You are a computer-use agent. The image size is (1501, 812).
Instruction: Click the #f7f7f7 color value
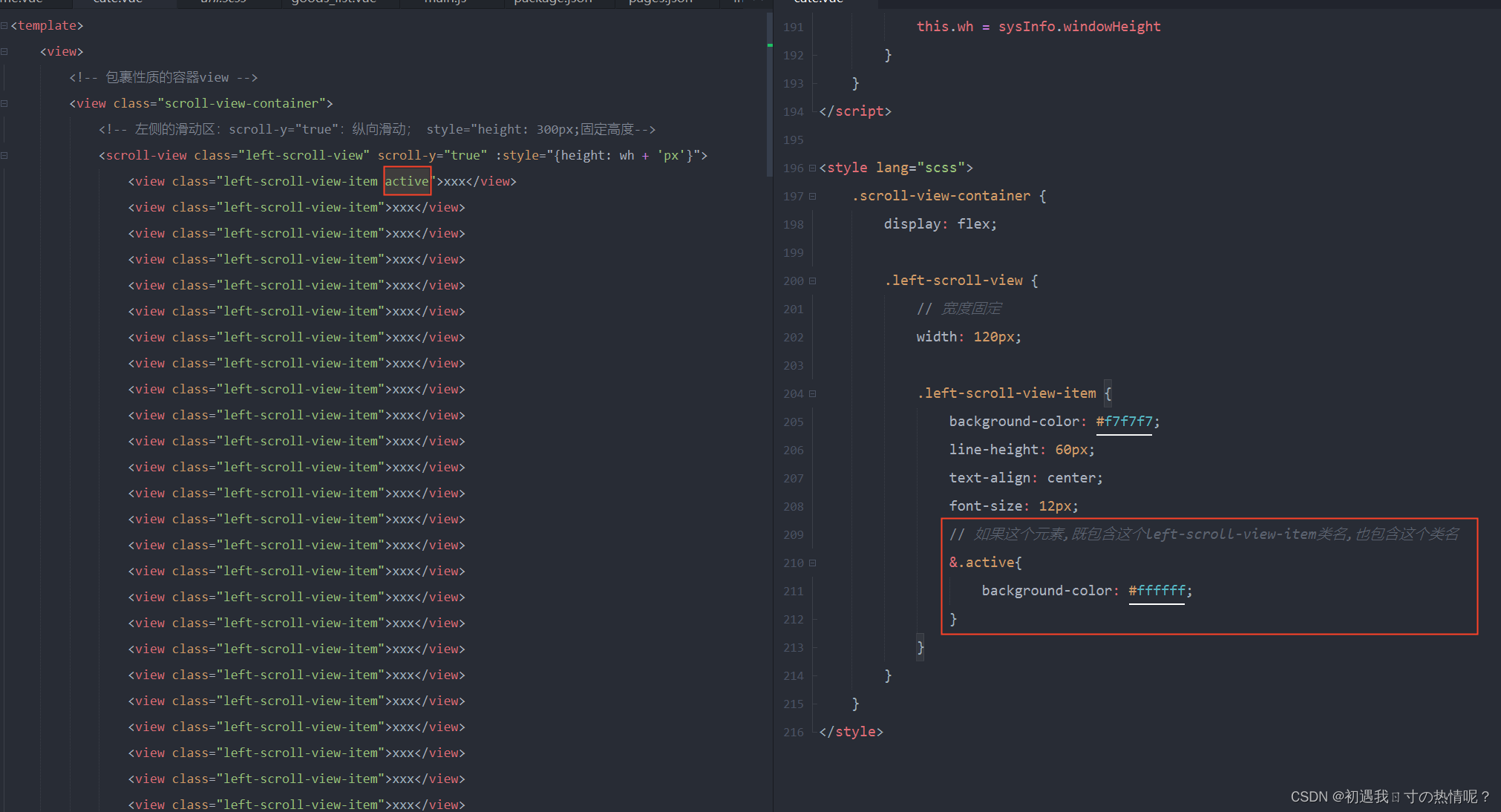pyautogui.click(x=1124, y=422)
